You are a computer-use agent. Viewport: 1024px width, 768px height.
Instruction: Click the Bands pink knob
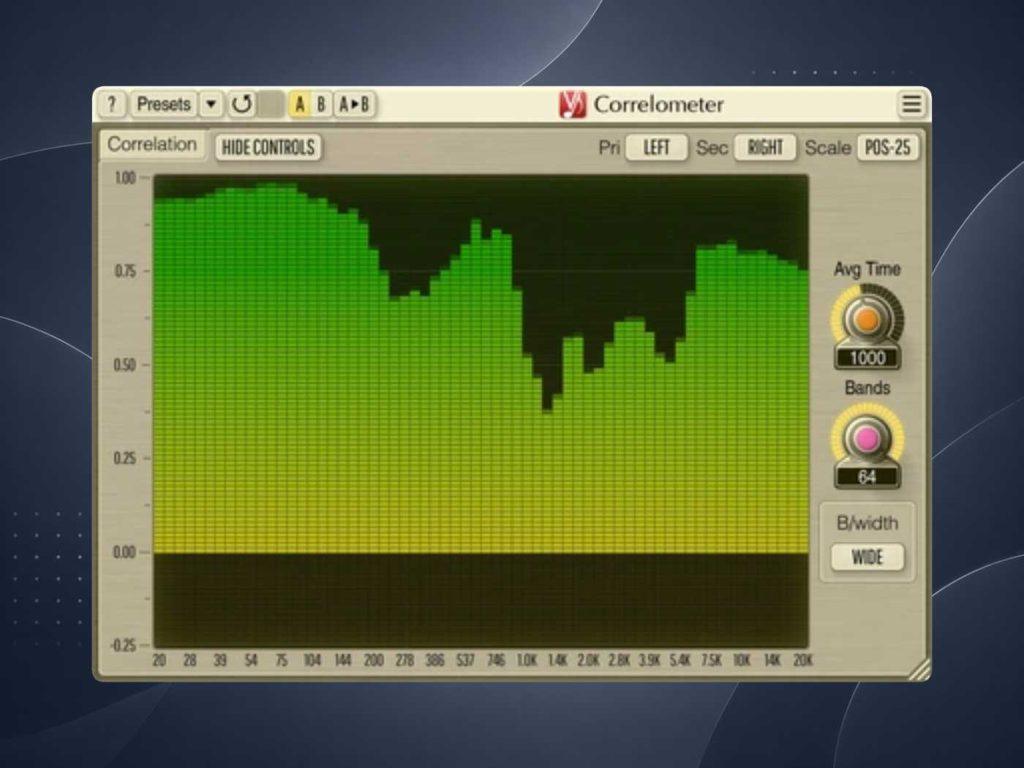[x=867, y=439]
